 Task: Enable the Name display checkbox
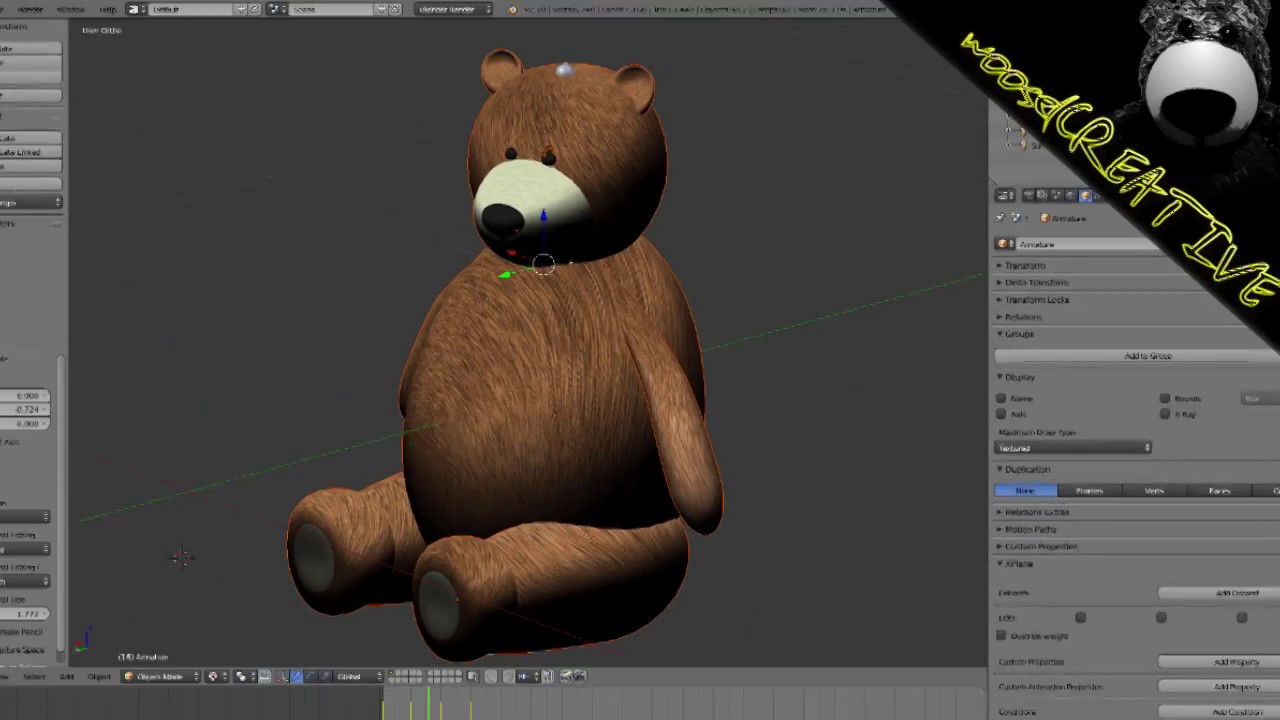pyautogui.click(x=1001, y=398)
